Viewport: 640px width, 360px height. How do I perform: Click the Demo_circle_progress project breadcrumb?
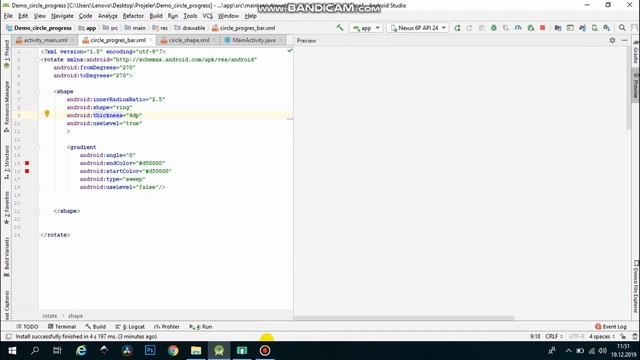tap(39, 28)
